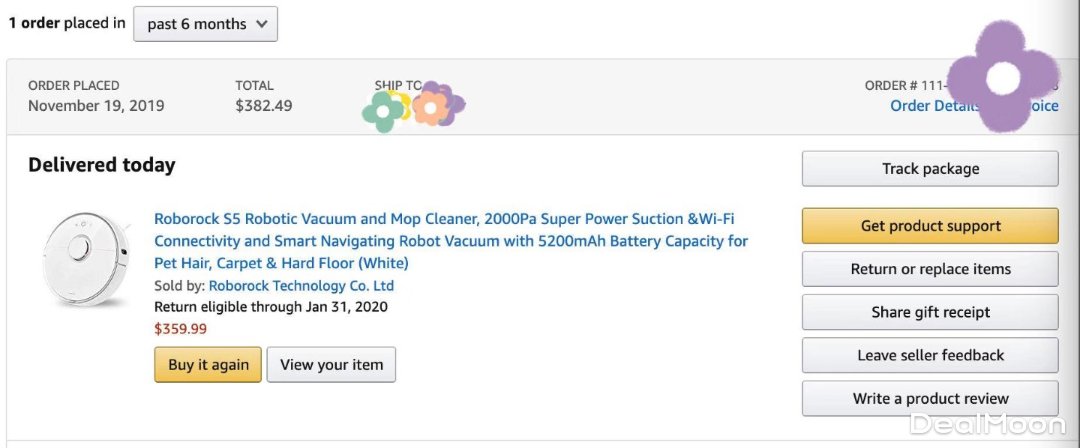Click Share gift receipt
This screenshot has height=448, width=1080.
click(930, 312)
